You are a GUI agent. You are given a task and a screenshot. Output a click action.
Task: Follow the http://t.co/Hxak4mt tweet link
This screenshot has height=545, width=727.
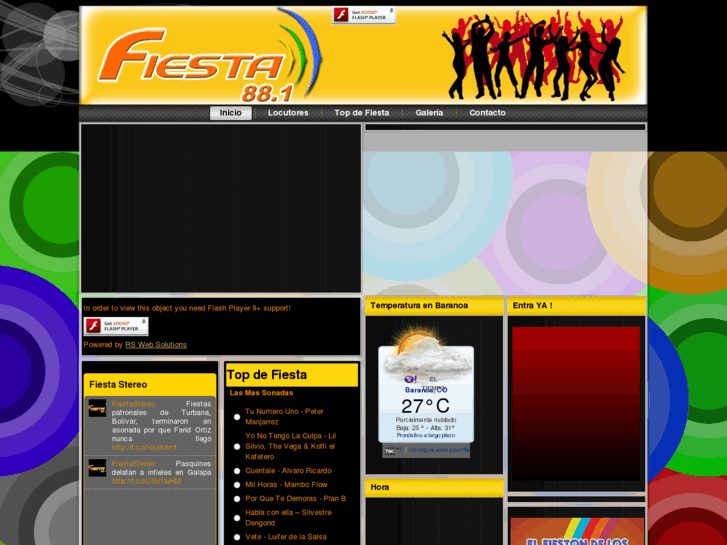pyautogui.click(x=144, y=448)
